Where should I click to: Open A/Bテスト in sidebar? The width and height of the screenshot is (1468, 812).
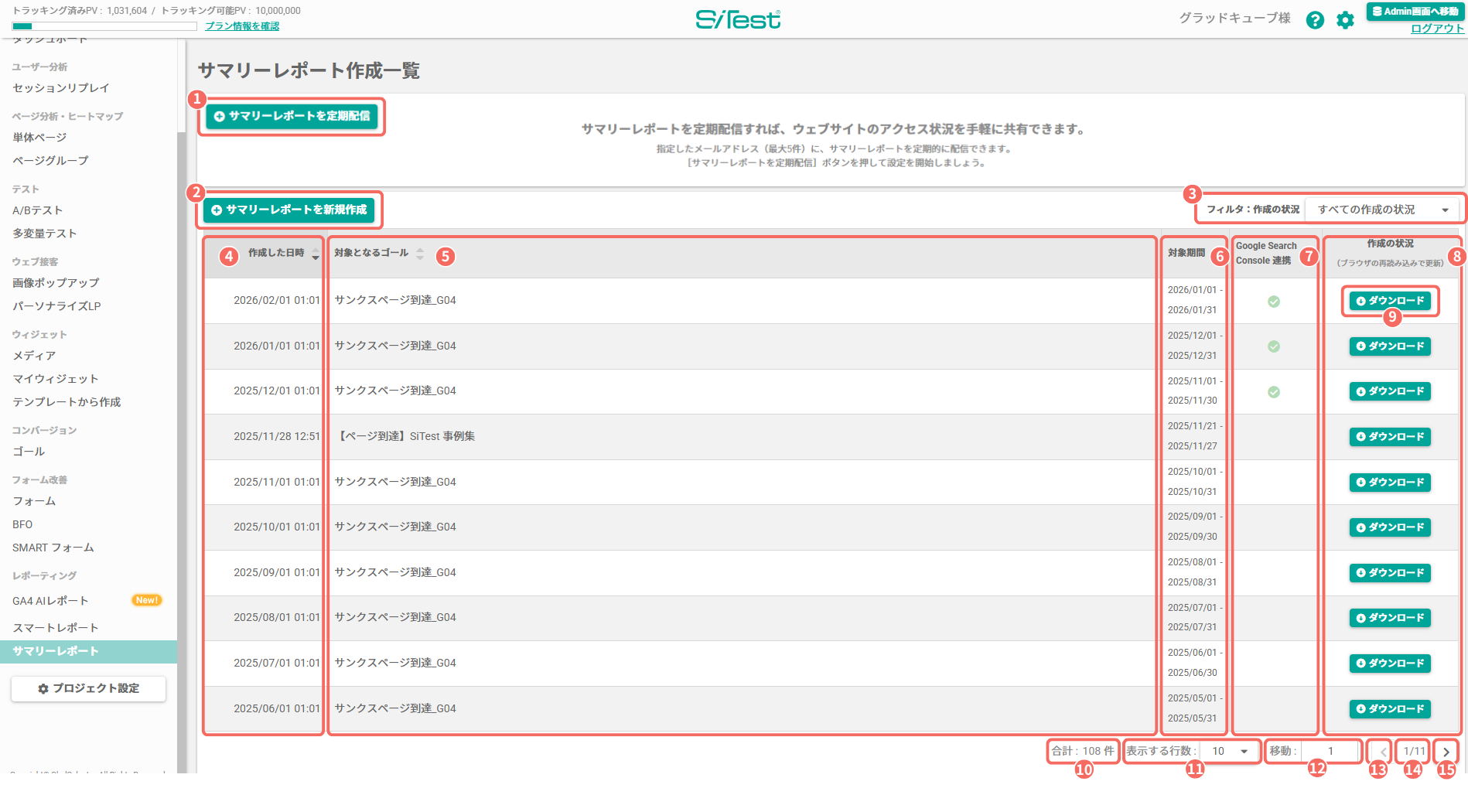37,210
